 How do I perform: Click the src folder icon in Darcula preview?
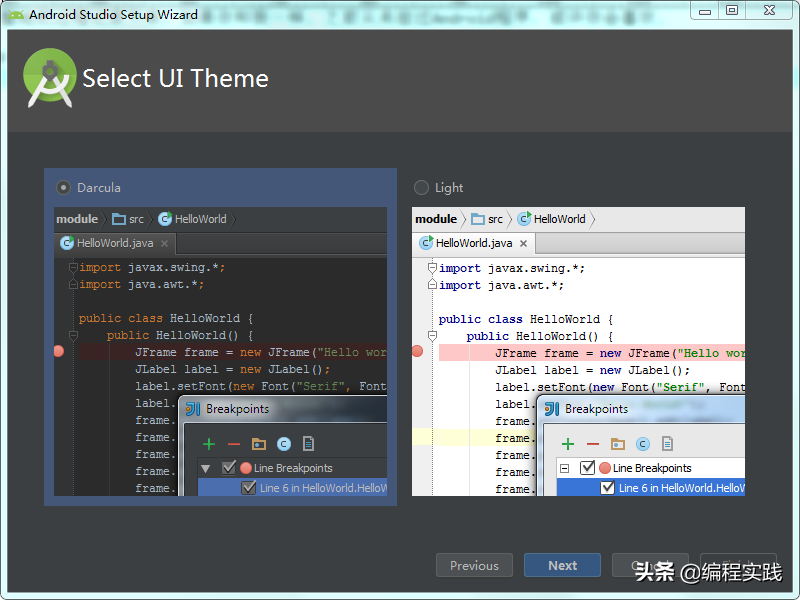119,219
